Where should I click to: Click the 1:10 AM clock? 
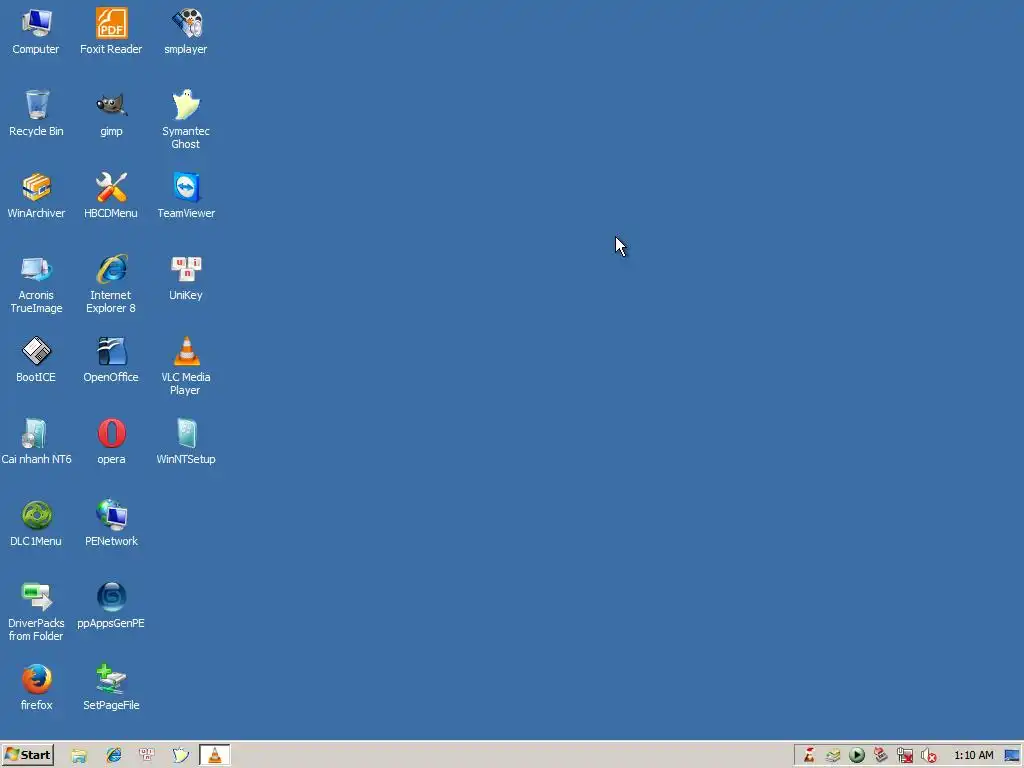point(974,756)
